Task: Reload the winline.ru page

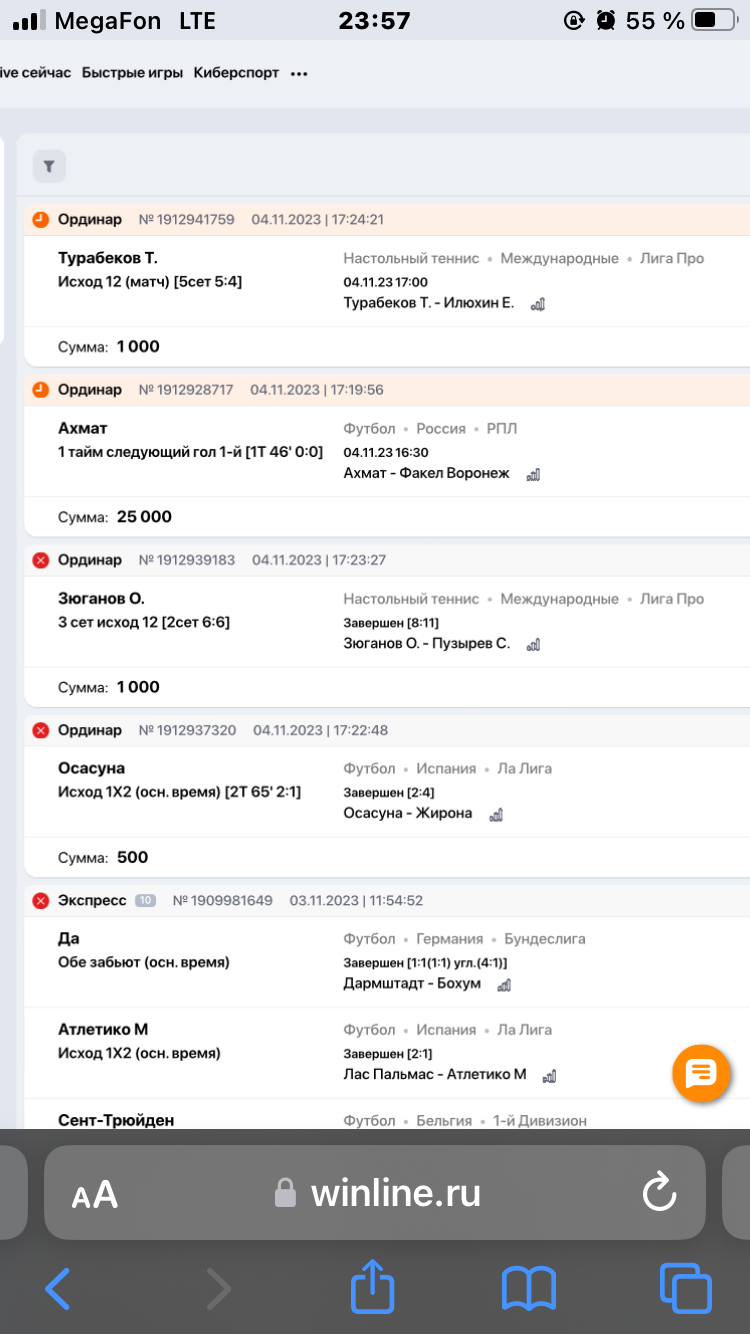Action: point(659,1192)
